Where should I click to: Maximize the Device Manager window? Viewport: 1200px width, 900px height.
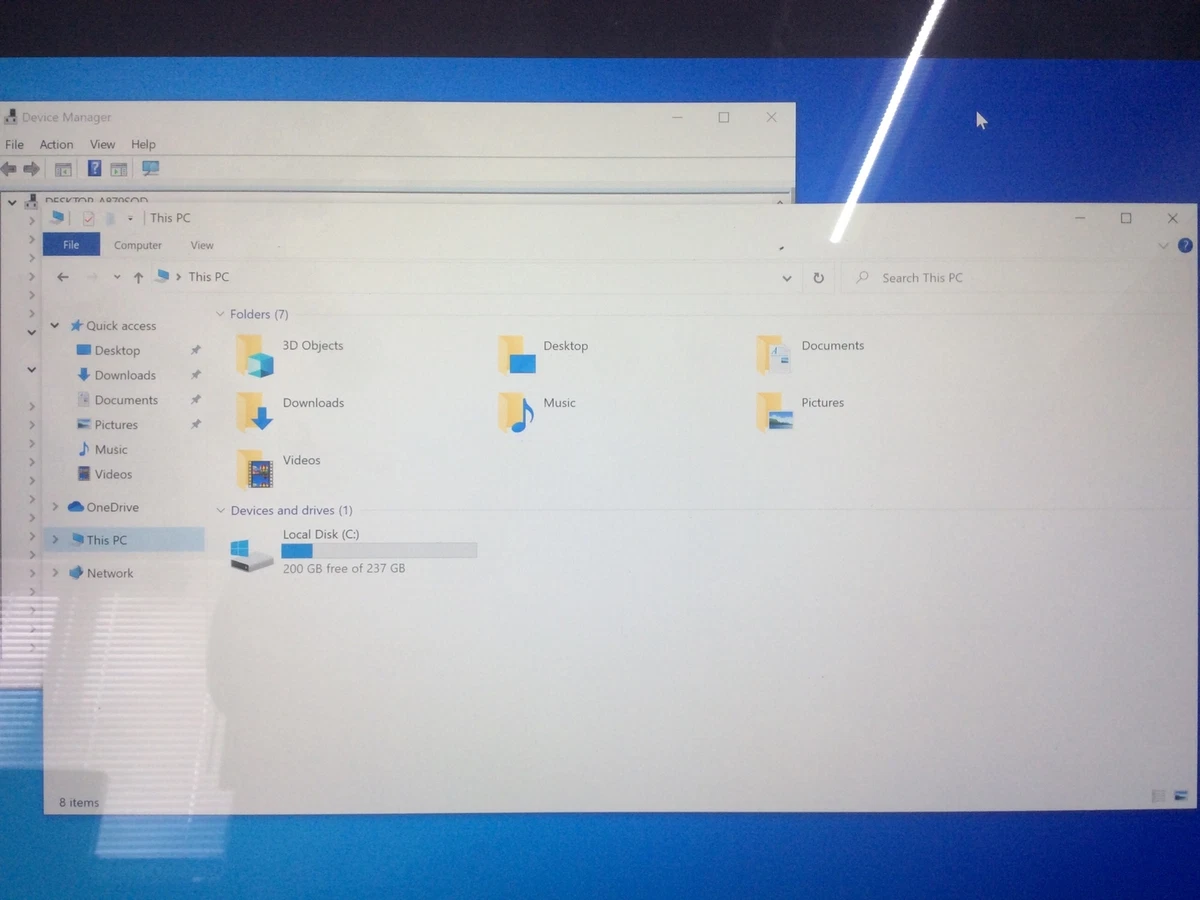(724, 117)
